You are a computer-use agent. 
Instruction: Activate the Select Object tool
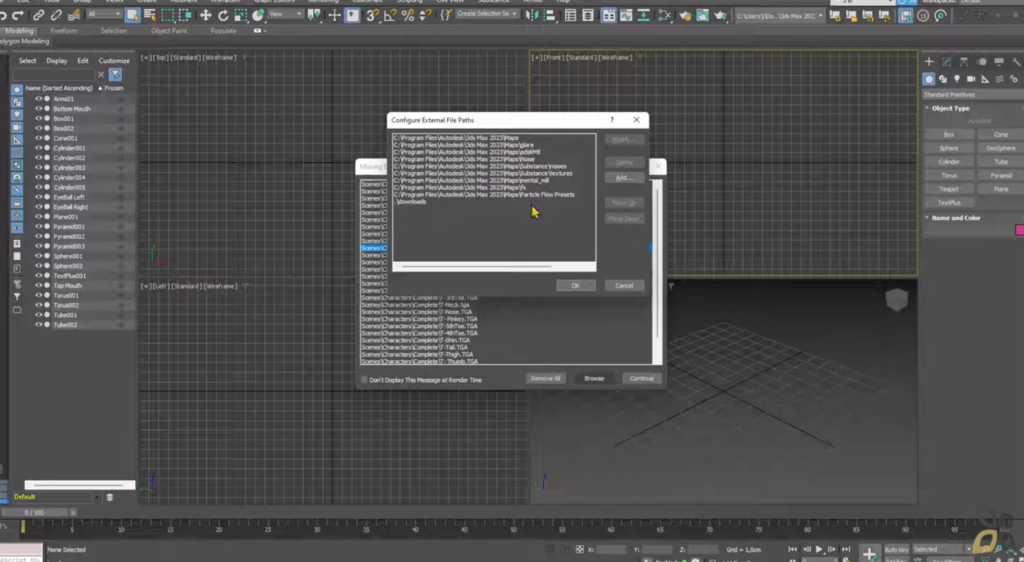click(x=133, y=14)
